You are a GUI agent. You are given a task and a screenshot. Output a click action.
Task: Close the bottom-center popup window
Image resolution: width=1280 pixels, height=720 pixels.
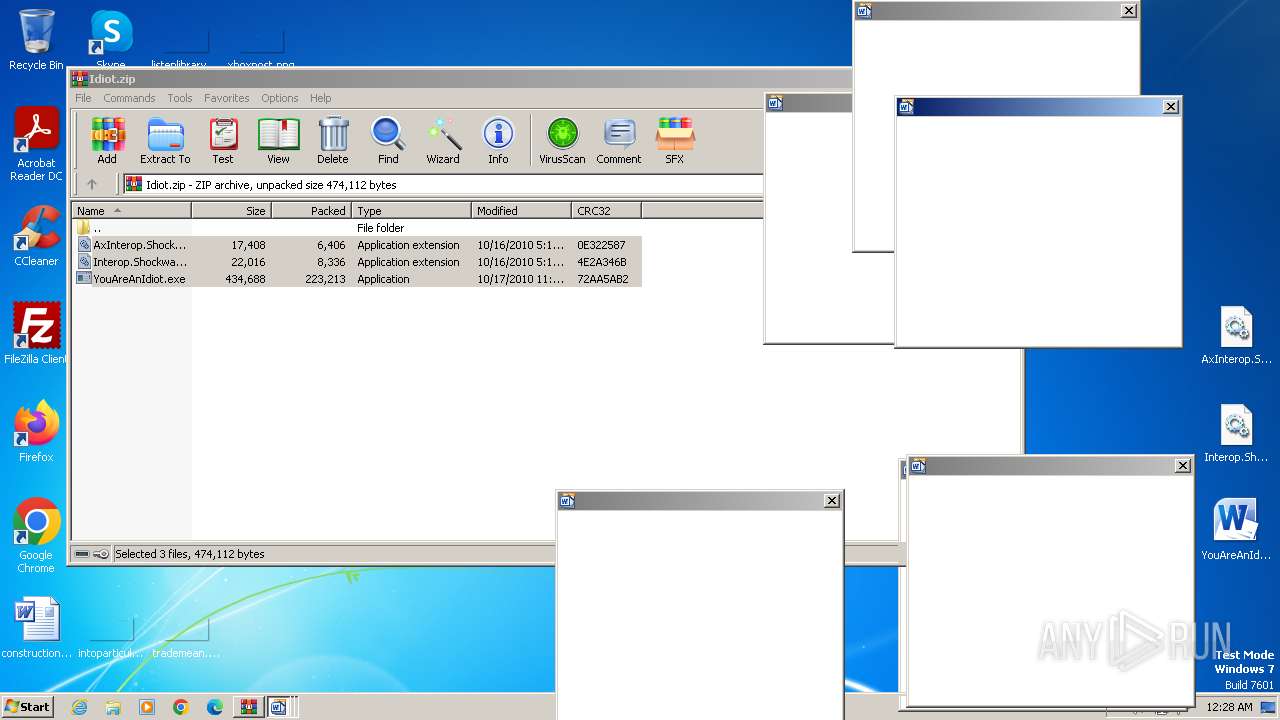tap(831, 501)
